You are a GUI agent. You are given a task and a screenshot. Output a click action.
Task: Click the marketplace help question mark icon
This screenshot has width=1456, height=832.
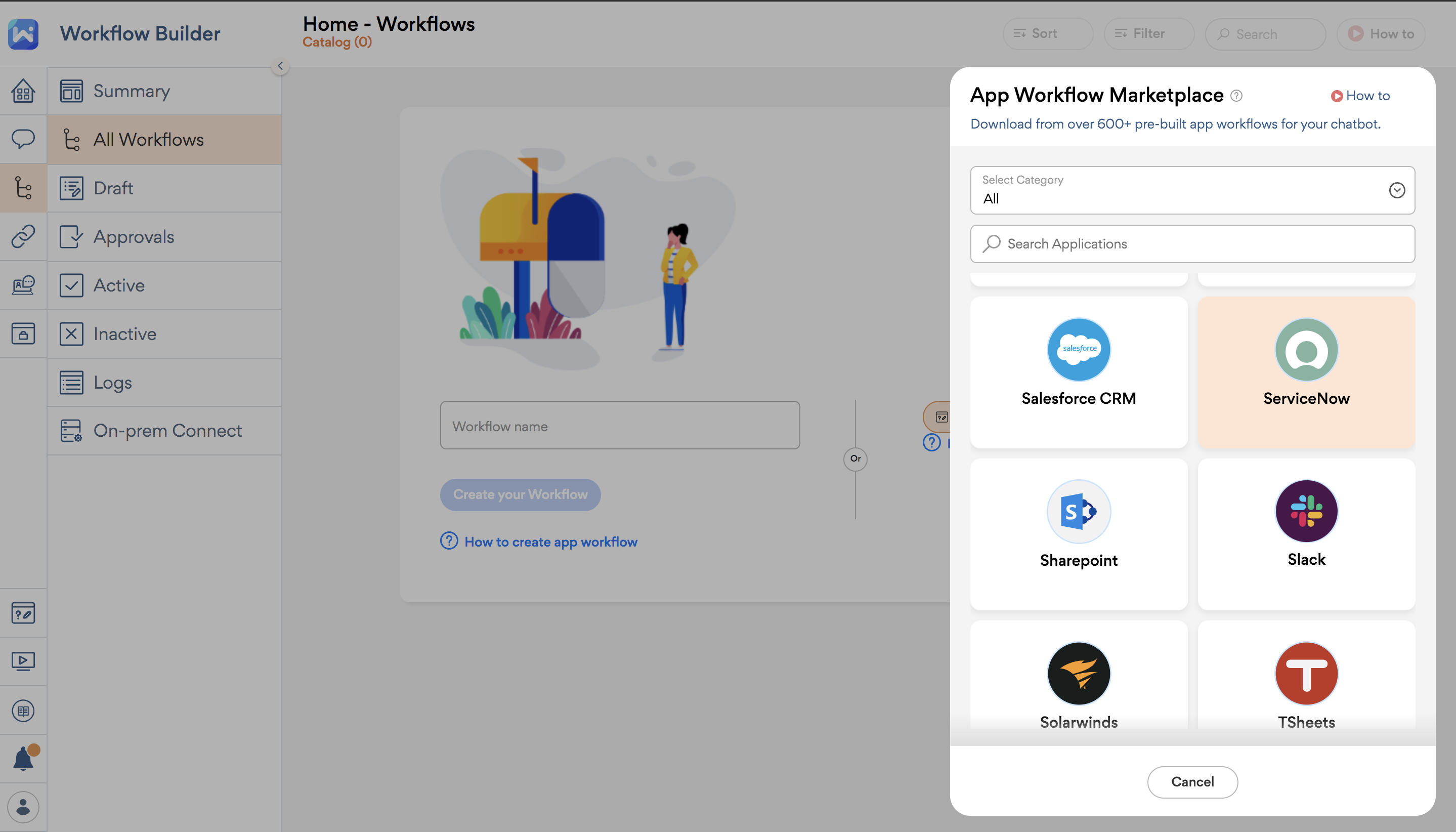click(1236, 96)
